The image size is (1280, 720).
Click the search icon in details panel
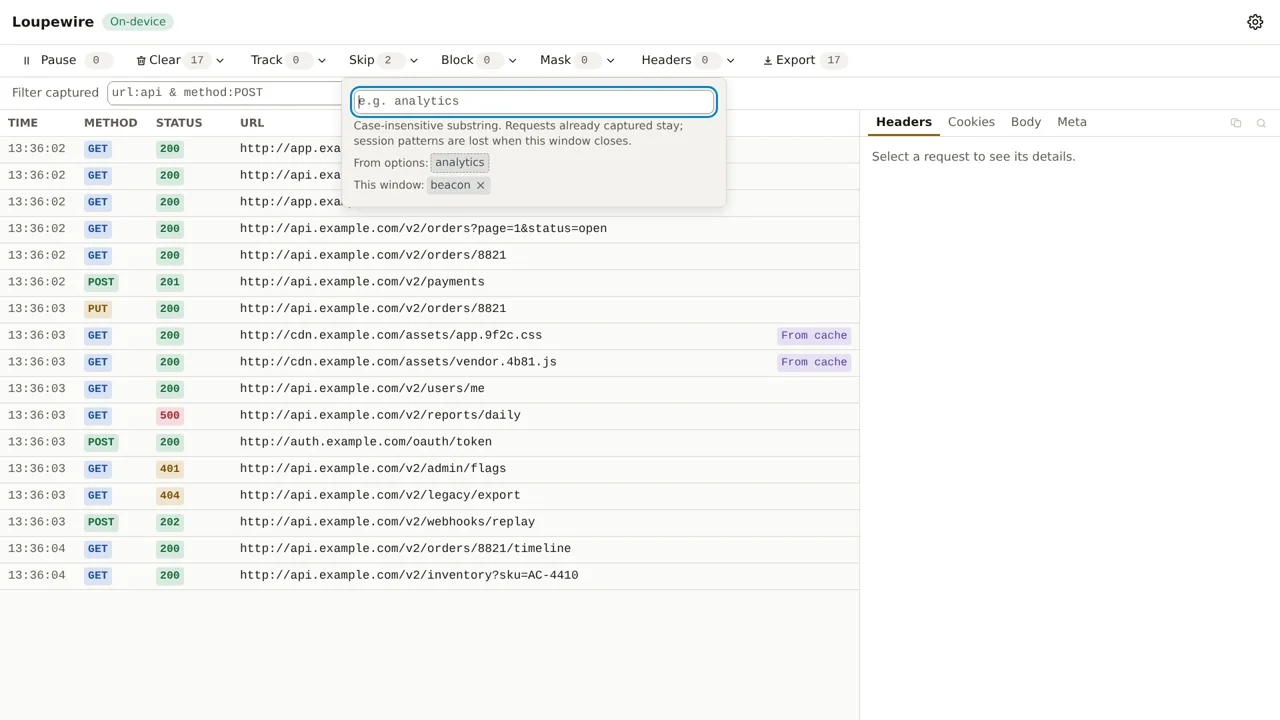tap(1261, 123)
